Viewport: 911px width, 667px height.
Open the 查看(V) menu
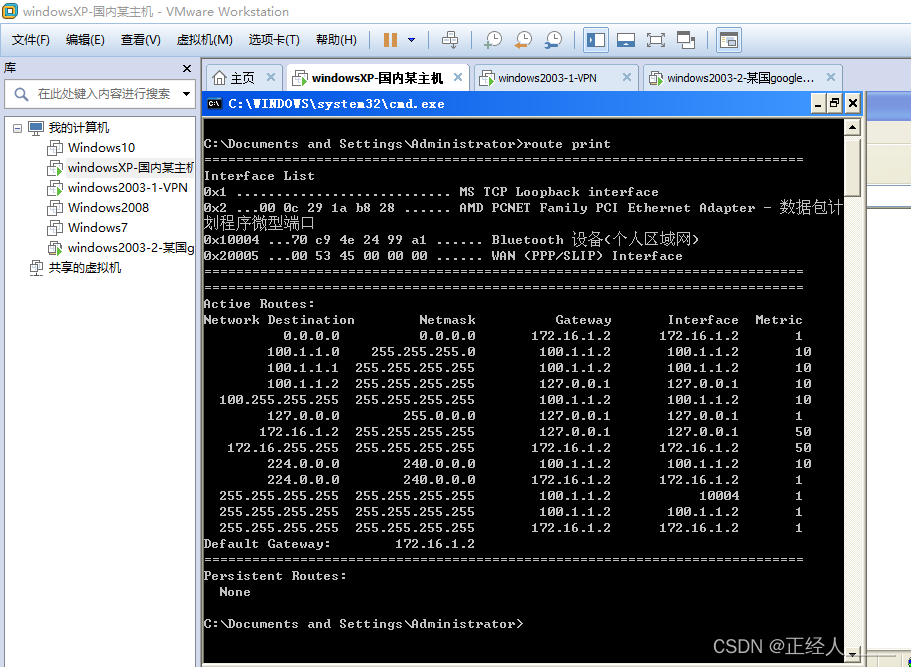pos(140,40)
